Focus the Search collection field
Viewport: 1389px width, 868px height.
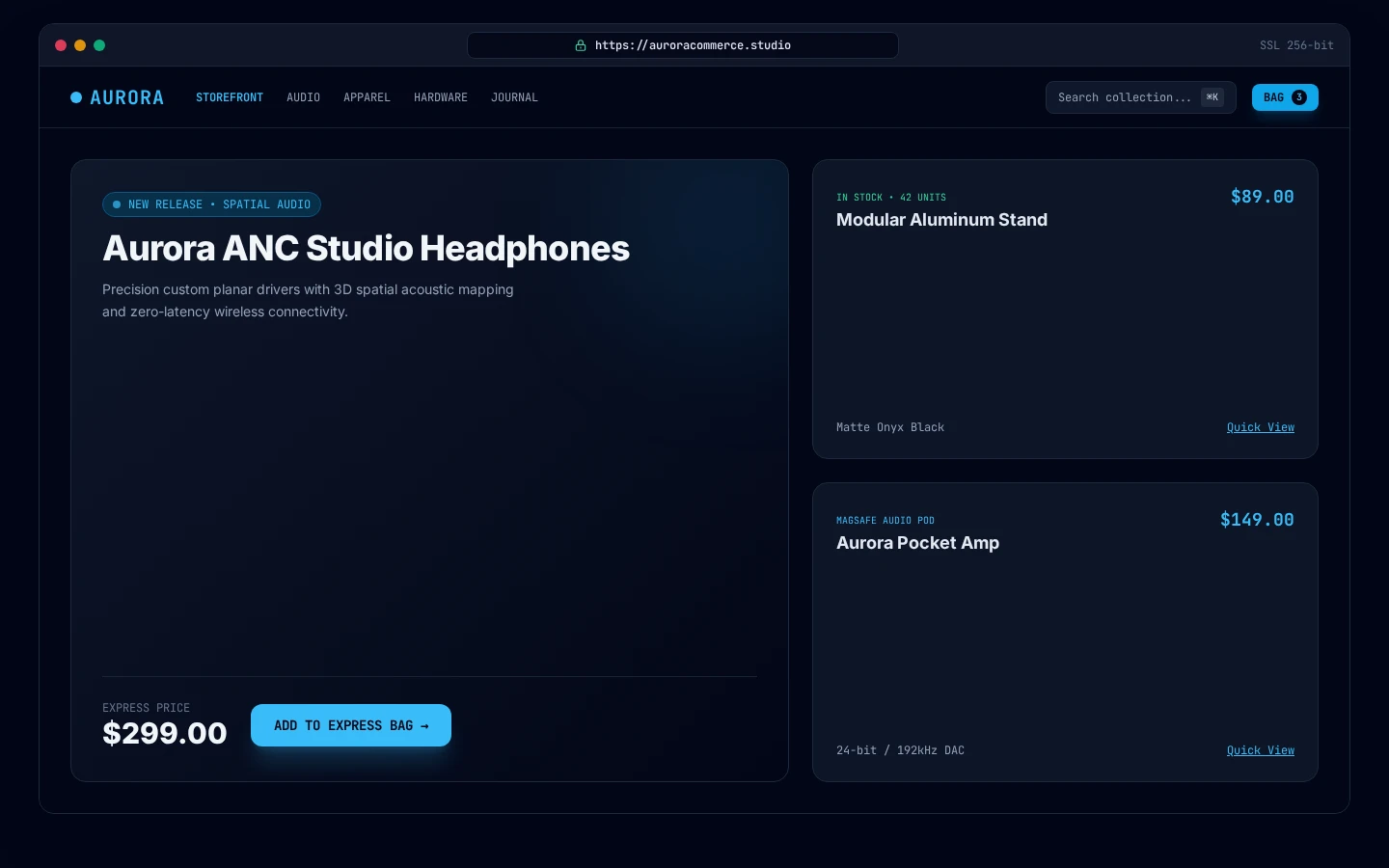pos(1141,97)
